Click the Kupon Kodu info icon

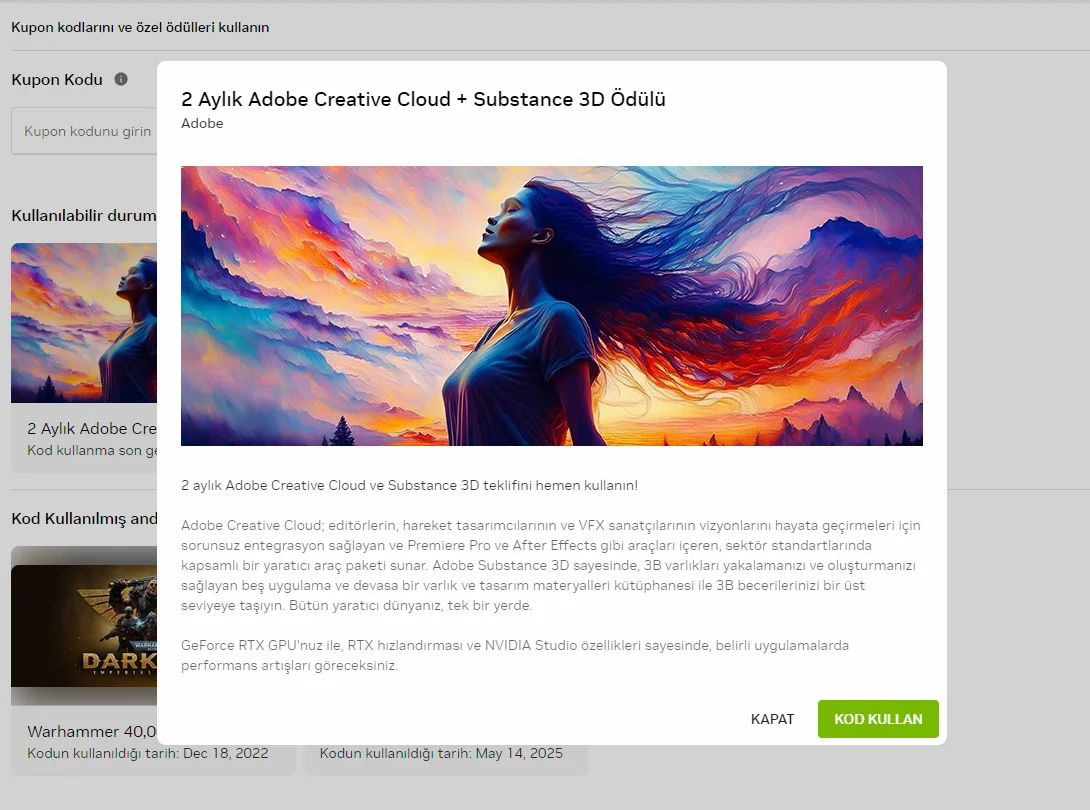(x=121, y=79)
